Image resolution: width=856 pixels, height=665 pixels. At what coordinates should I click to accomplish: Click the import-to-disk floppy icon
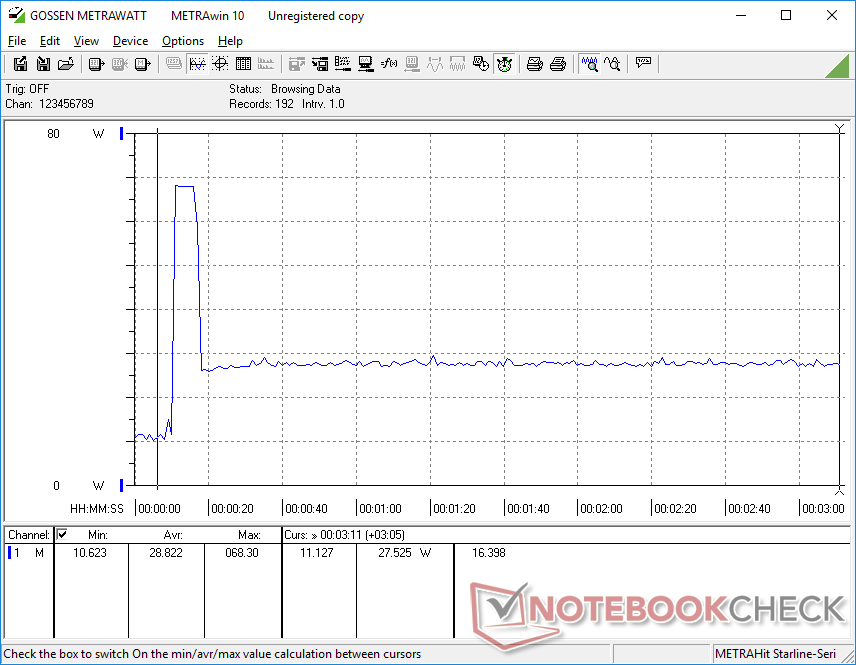[x=43, y=64]
